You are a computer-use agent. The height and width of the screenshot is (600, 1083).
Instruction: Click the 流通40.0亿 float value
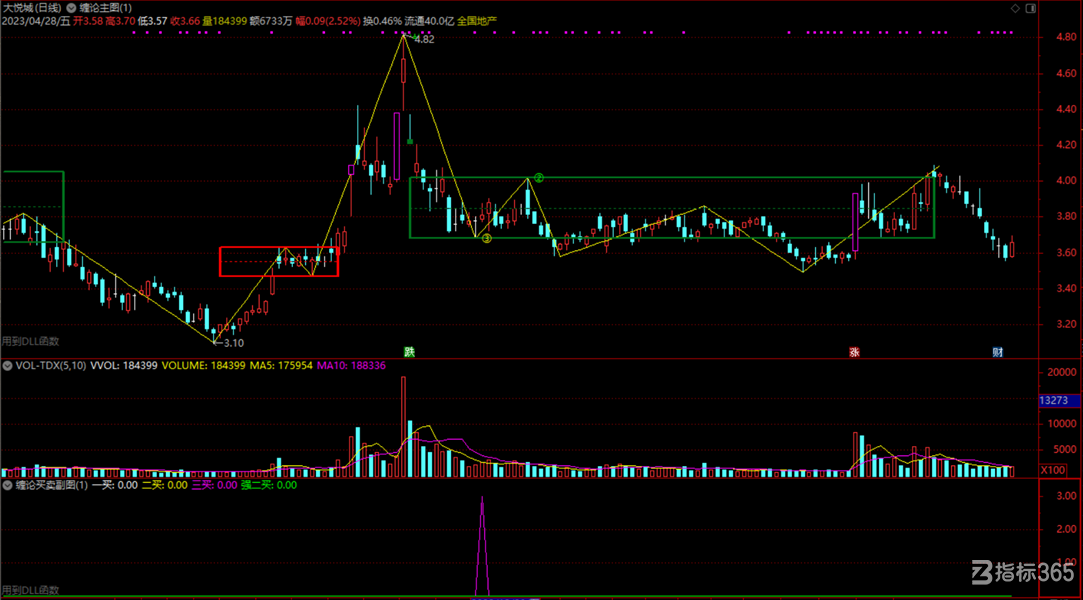[x=429, y=21]
